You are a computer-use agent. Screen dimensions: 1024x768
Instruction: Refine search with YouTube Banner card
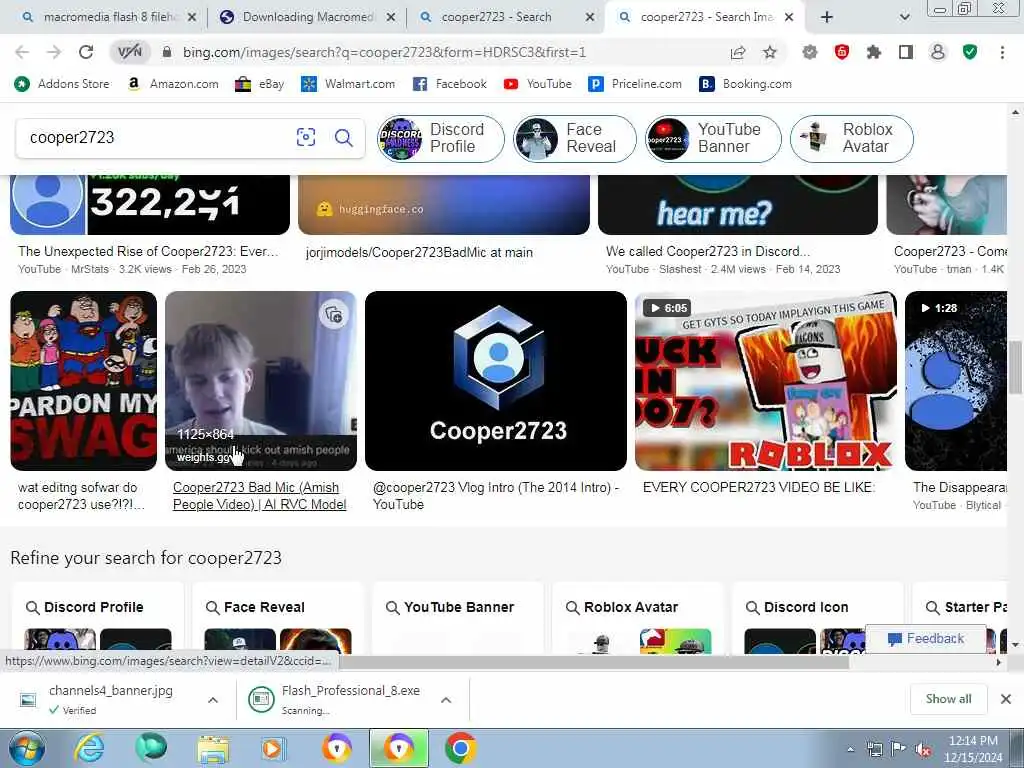pos(458,618)
